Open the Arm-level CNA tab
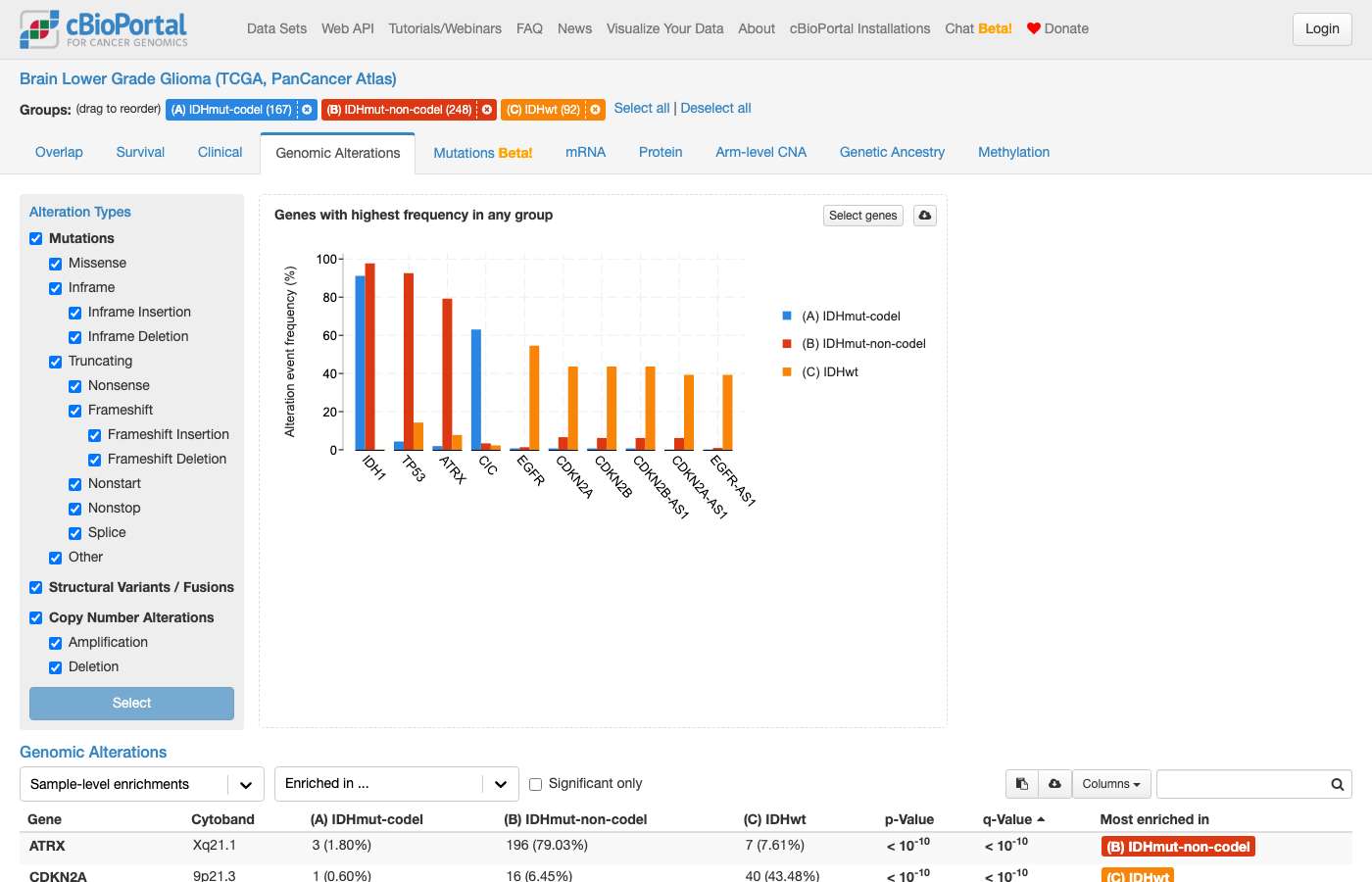The image size is (1372, 882). pyautogui.click(x=760, y=152)
